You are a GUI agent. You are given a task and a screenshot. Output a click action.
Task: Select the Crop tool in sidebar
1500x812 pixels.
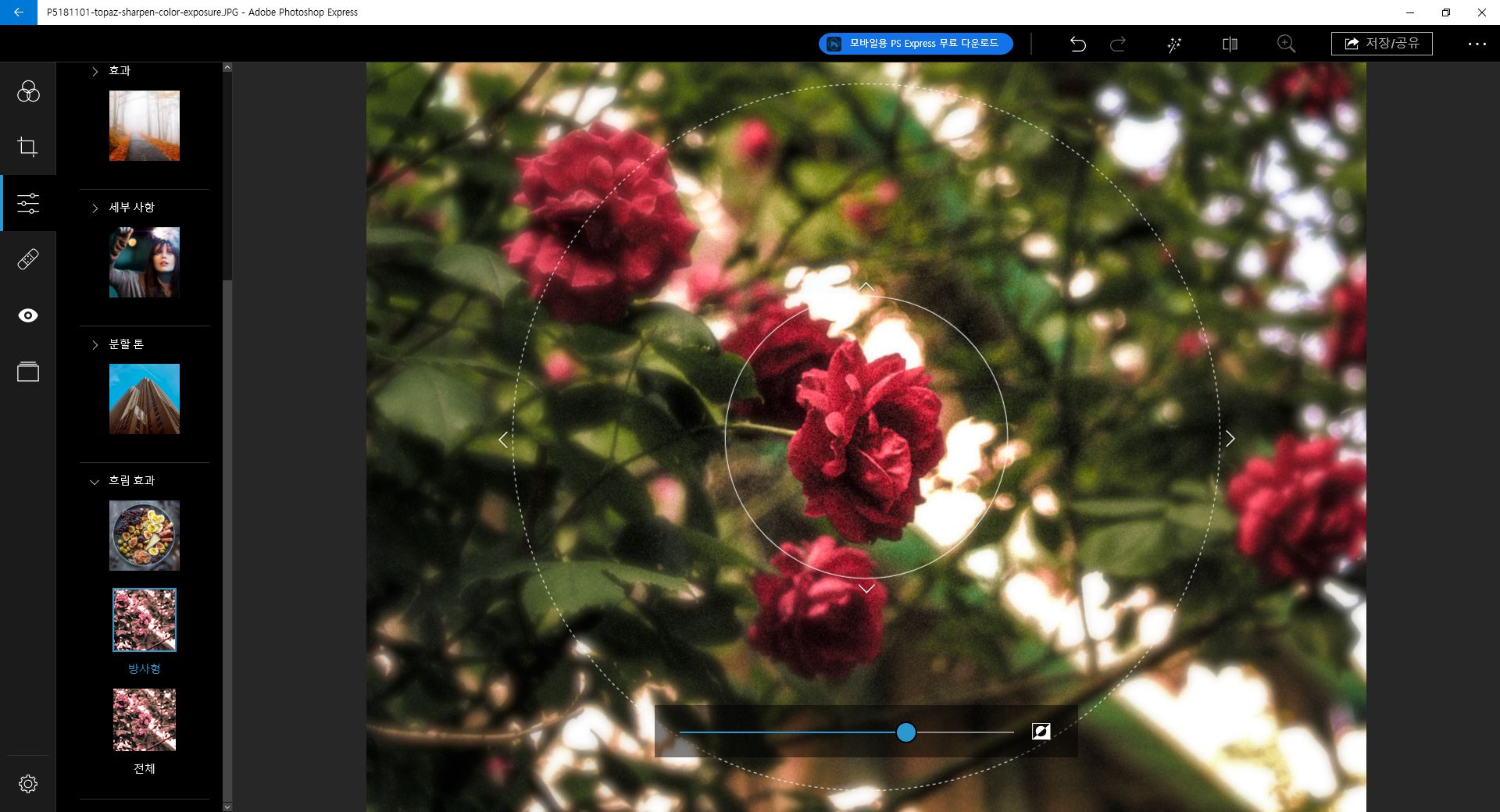pyautogui.click(x=28, y=147)
